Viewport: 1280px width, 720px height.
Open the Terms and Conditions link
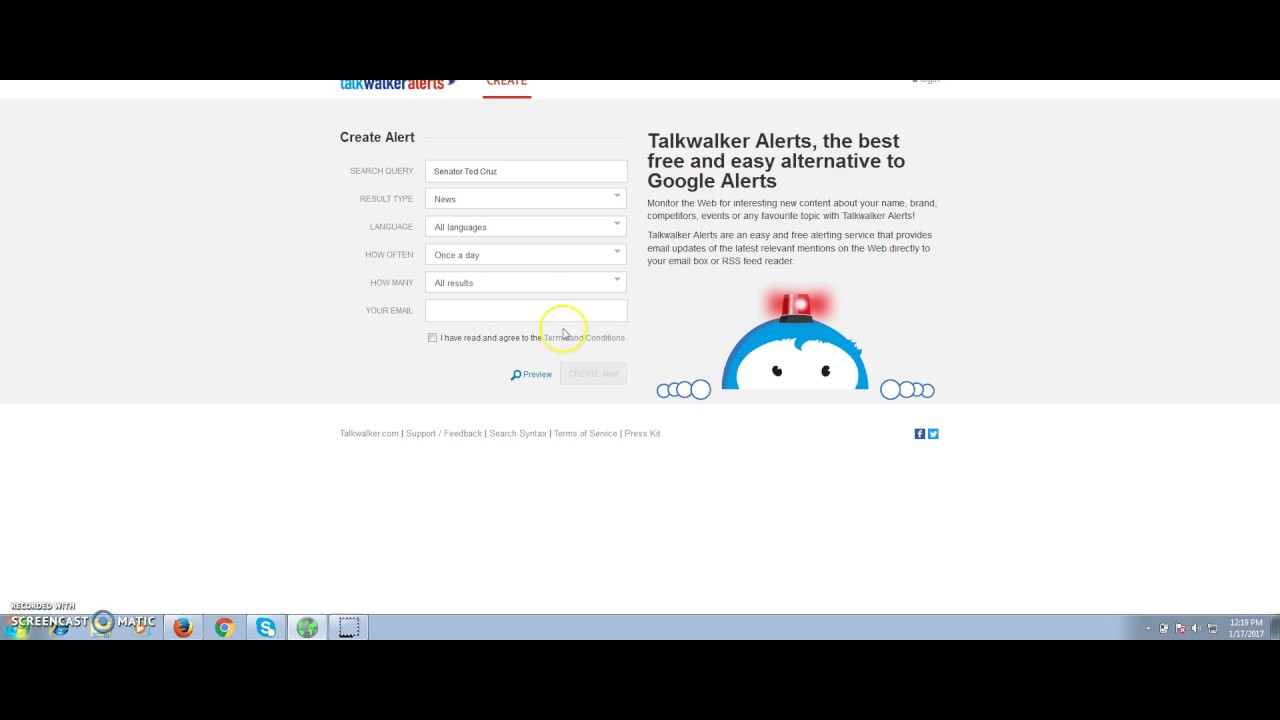tap(584, 338)
